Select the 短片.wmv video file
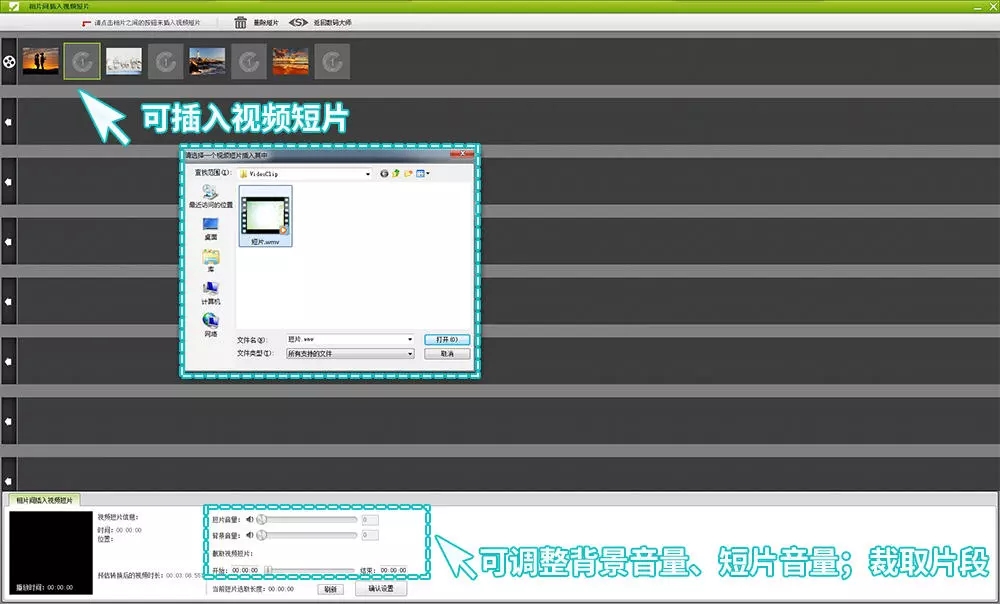 pyautogui.click(x=265, y=216)
